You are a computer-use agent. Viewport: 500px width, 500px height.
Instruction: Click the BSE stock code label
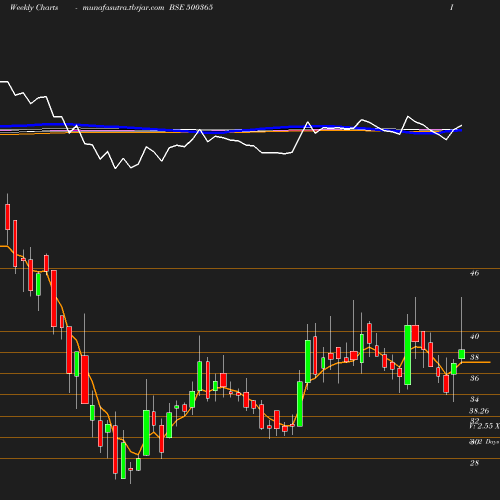point(191,8)
